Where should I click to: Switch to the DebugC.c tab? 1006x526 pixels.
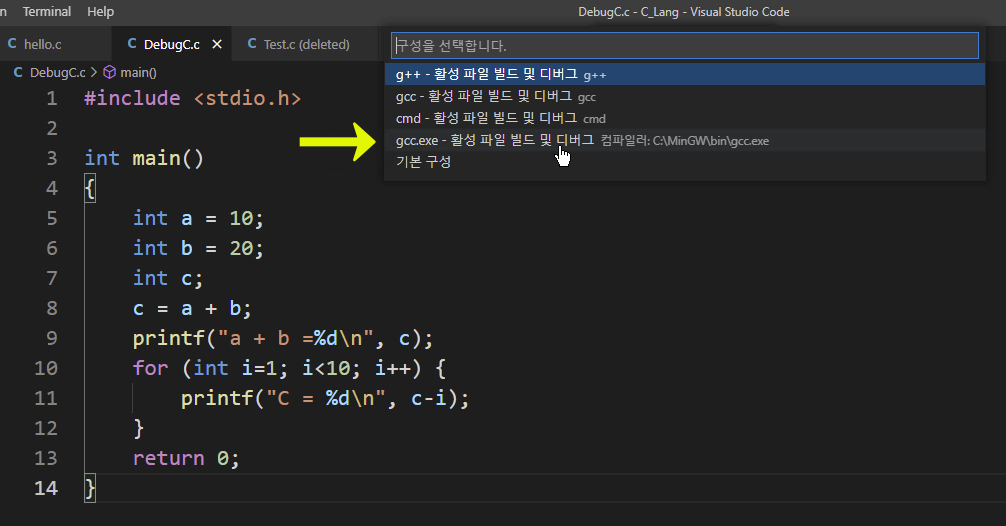(x=171, y=44)
